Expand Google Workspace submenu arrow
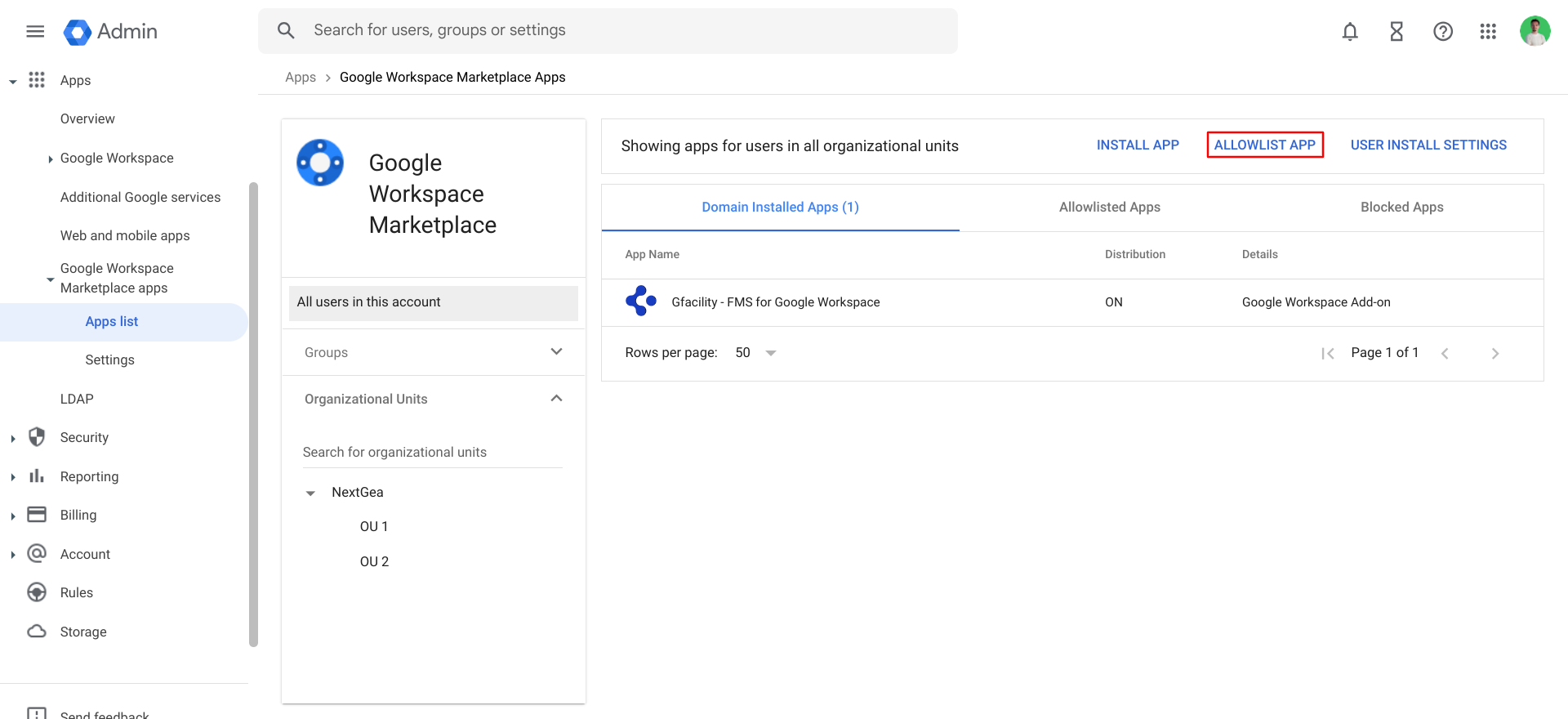Image resolution: width=1568 pixels, height=719 pixels. (x=51, y=159)
